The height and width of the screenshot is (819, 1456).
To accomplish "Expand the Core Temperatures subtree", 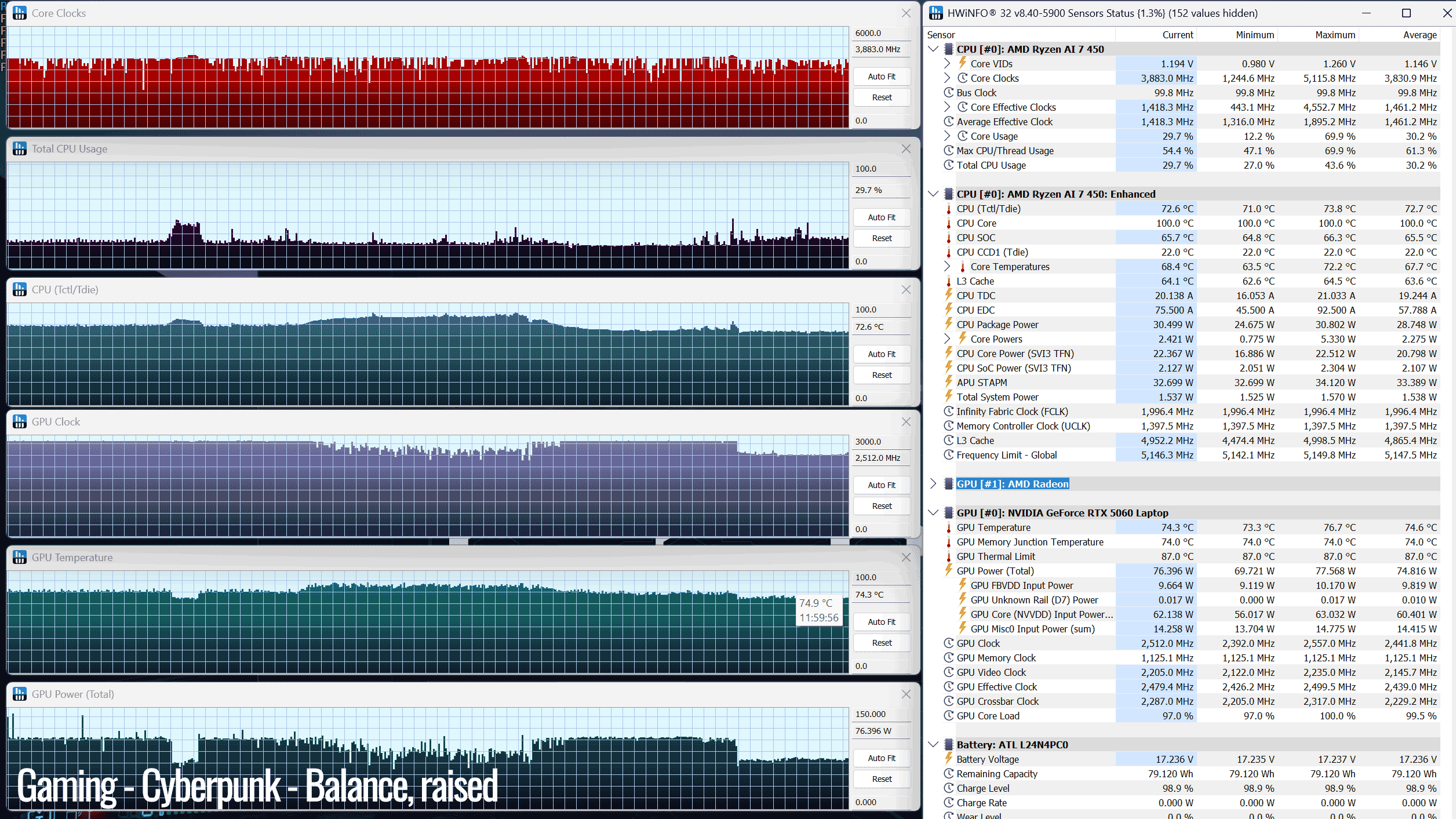I will (947, 266).
